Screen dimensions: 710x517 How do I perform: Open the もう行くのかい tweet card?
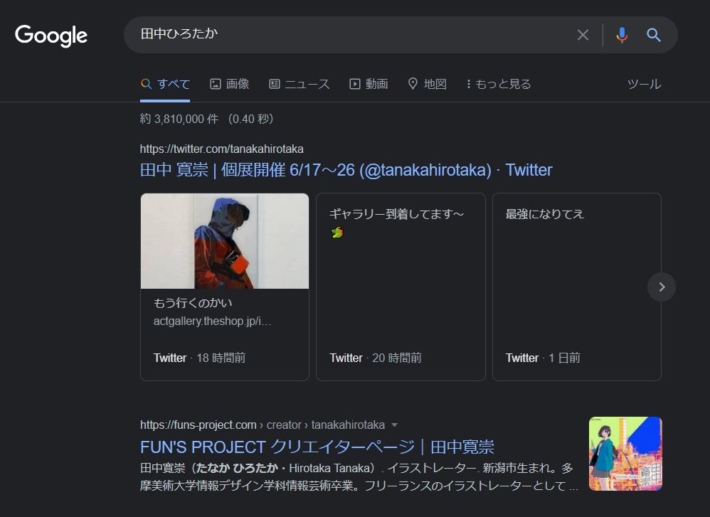(225, 287)
